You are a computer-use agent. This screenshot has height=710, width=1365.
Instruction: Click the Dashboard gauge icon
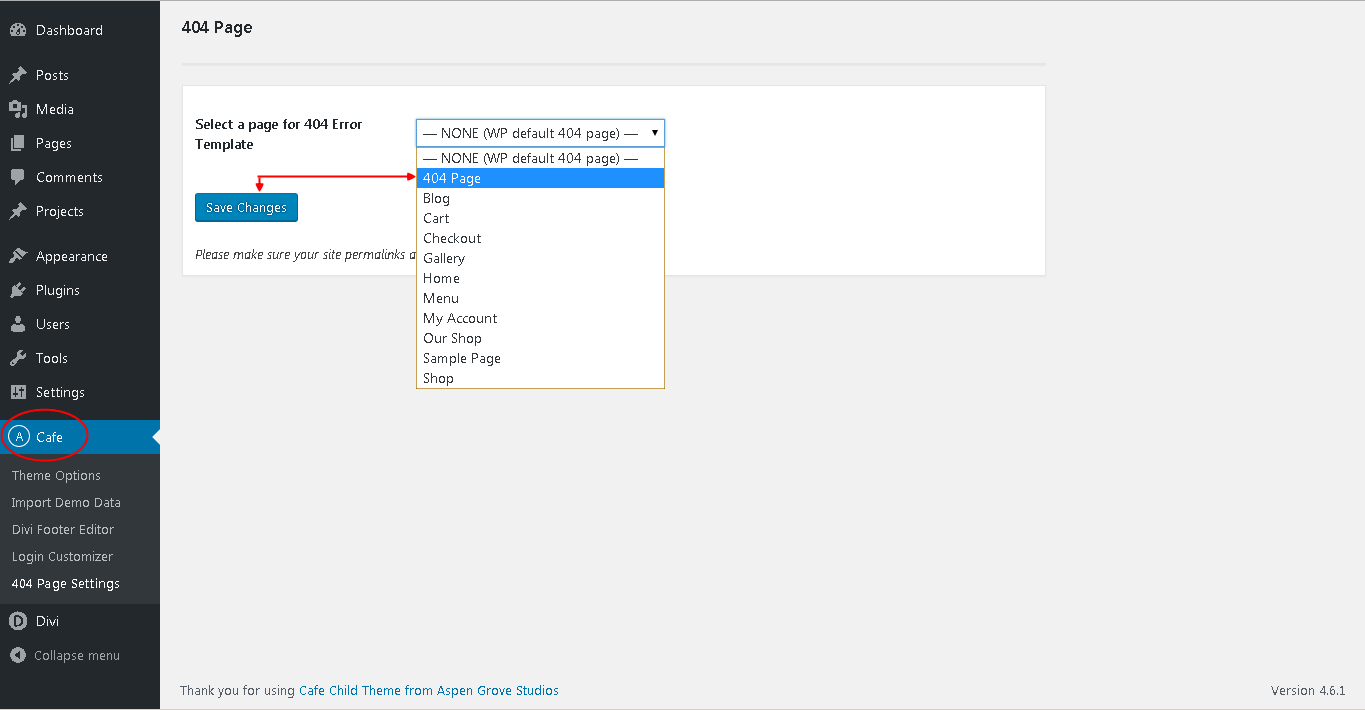[x=18, y=30]
